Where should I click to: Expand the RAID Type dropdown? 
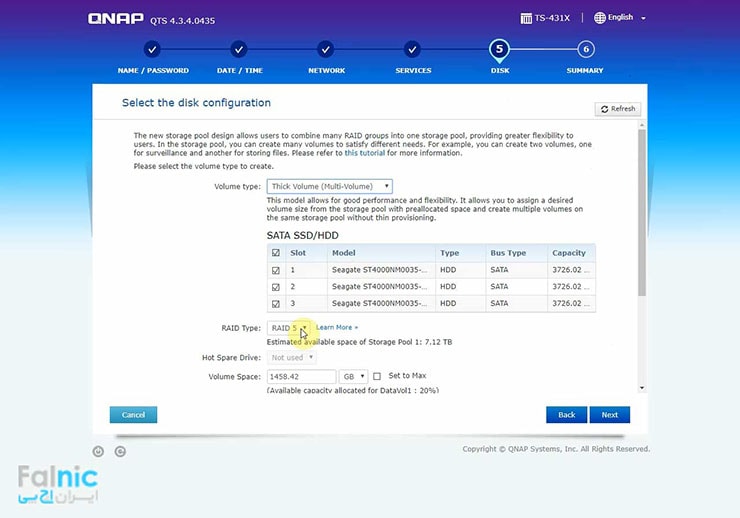tap(290, 328)
